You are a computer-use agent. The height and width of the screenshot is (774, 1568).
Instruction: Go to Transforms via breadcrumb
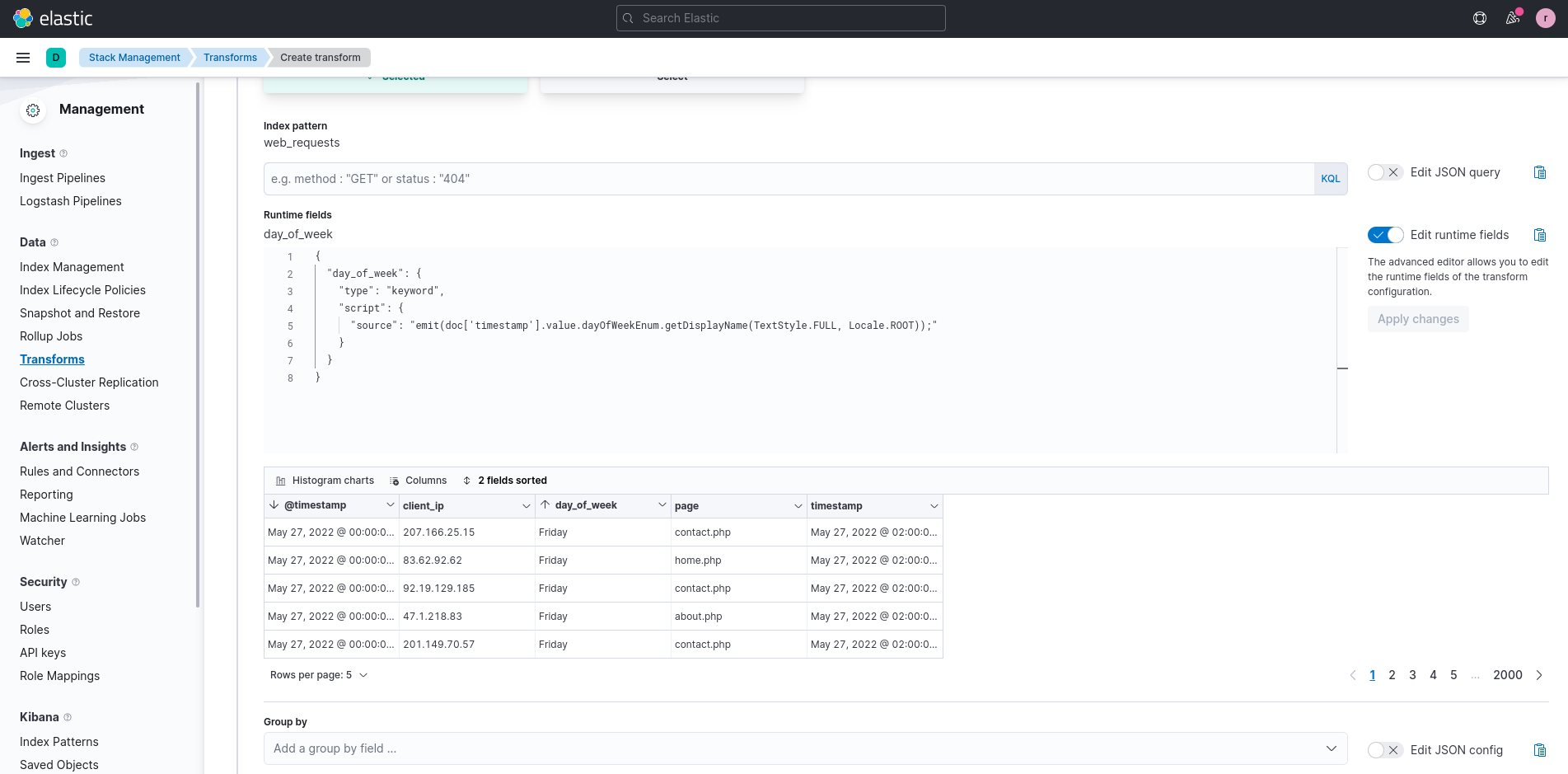pyautogui.click(x=229, y=57)
